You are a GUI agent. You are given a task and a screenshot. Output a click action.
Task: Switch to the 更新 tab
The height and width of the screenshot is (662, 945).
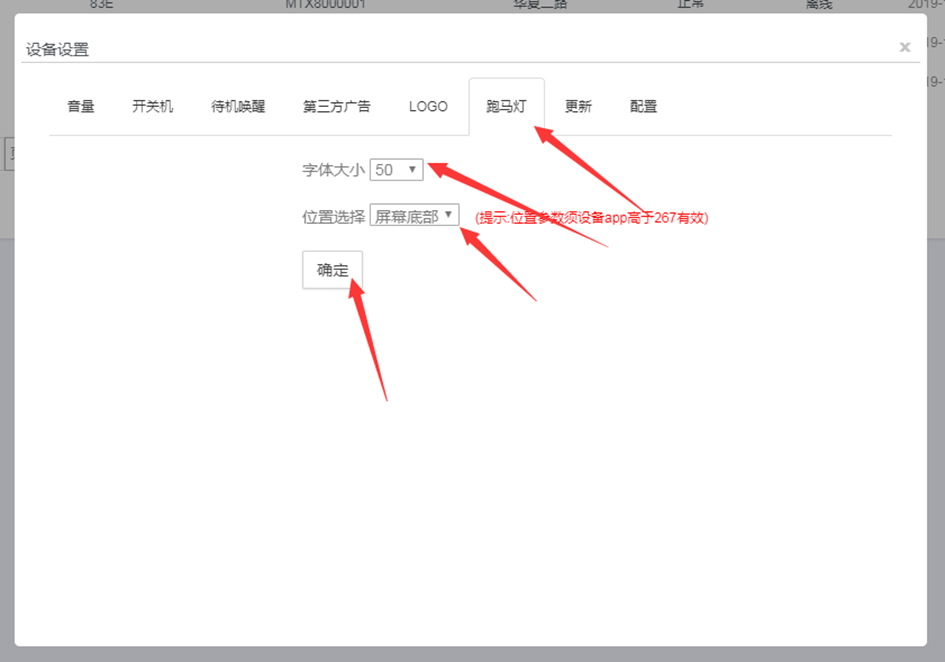[578, 106]
